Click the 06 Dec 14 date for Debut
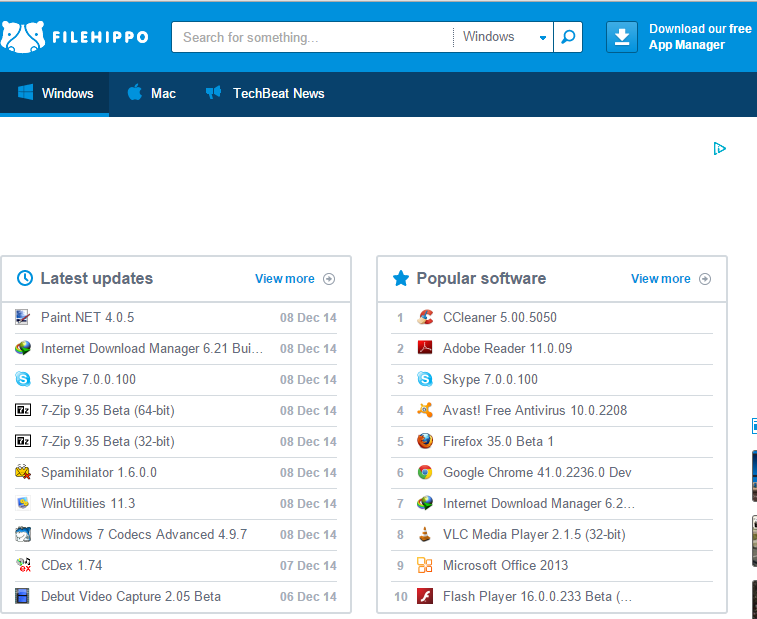 [308, 596]
